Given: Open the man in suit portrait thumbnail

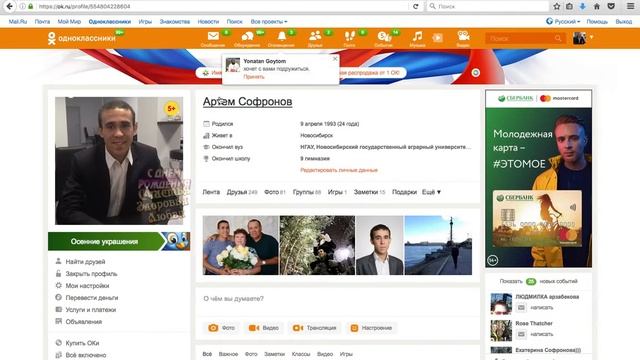Looking at the screenshot, I should [380, 245].
